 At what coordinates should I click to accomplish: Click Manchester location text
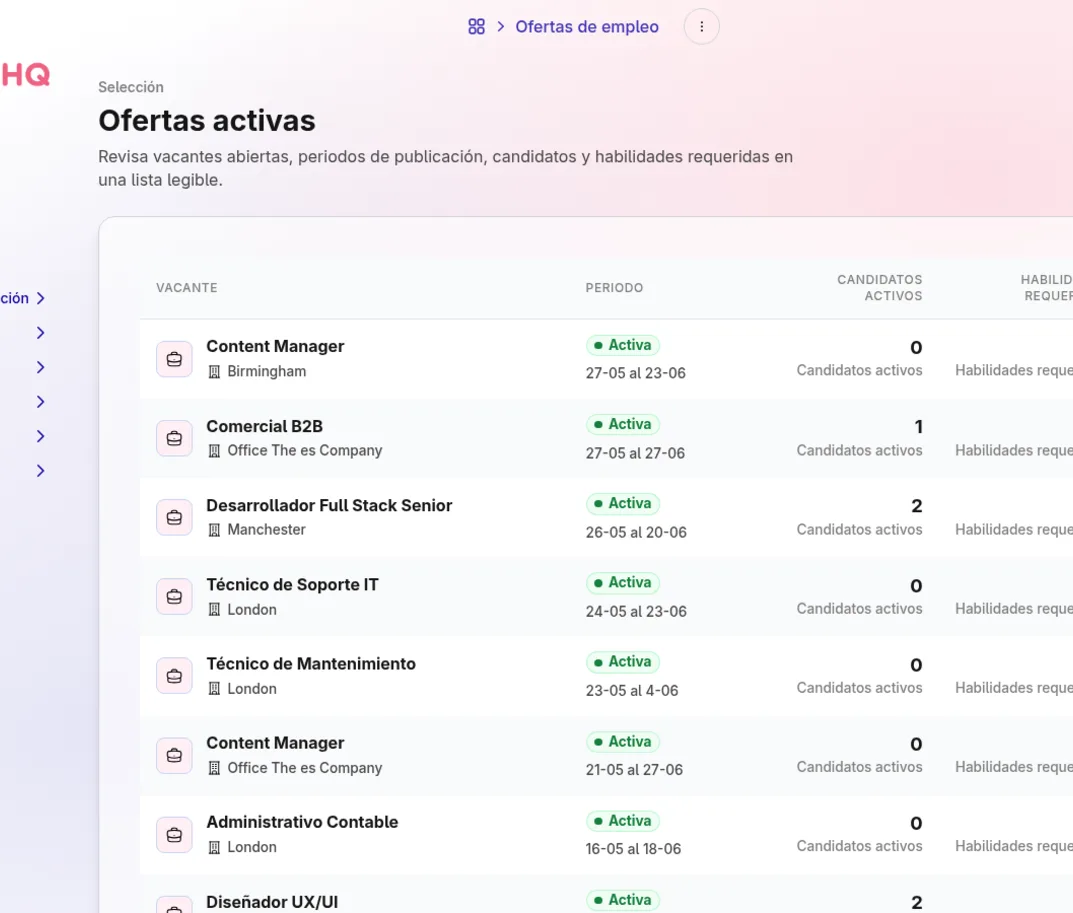(266, 530)
